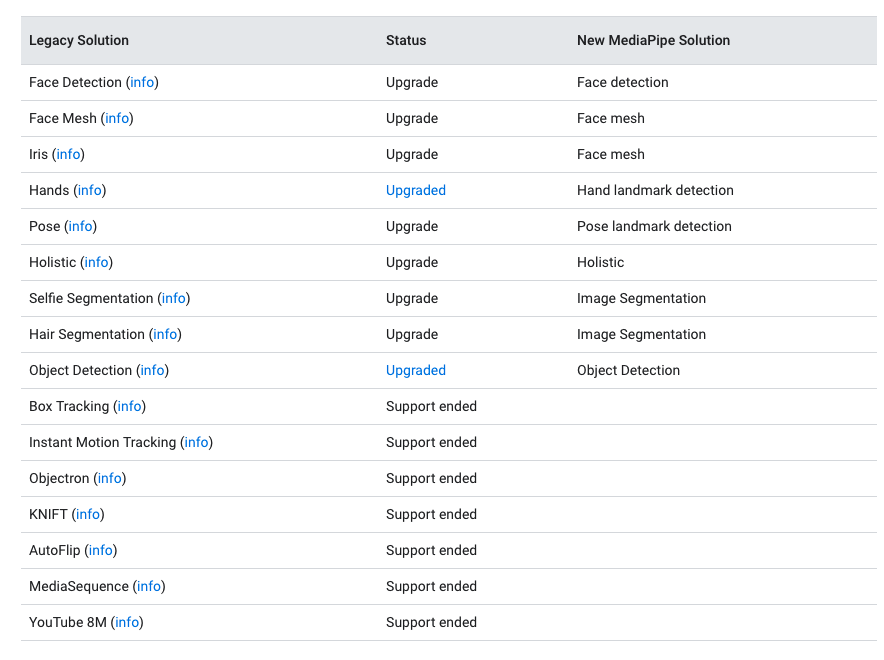This screenshot has width=884, height=660.
Task: Open the info link for Selfie Segmentation
Action: pos(173,298)
